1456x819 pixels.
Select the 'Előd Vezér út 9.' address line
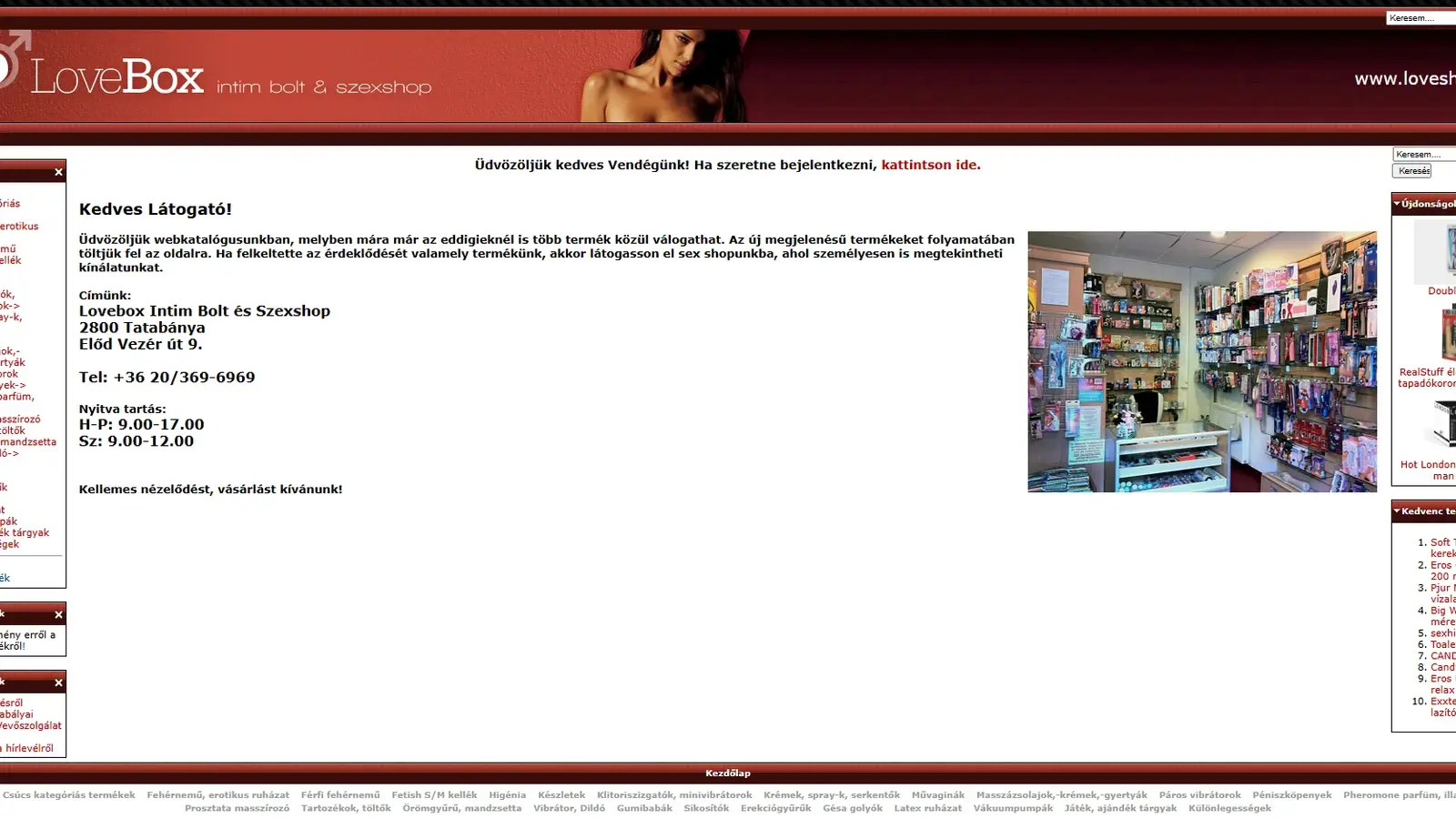pyautogui.click(x=141, y=344)
